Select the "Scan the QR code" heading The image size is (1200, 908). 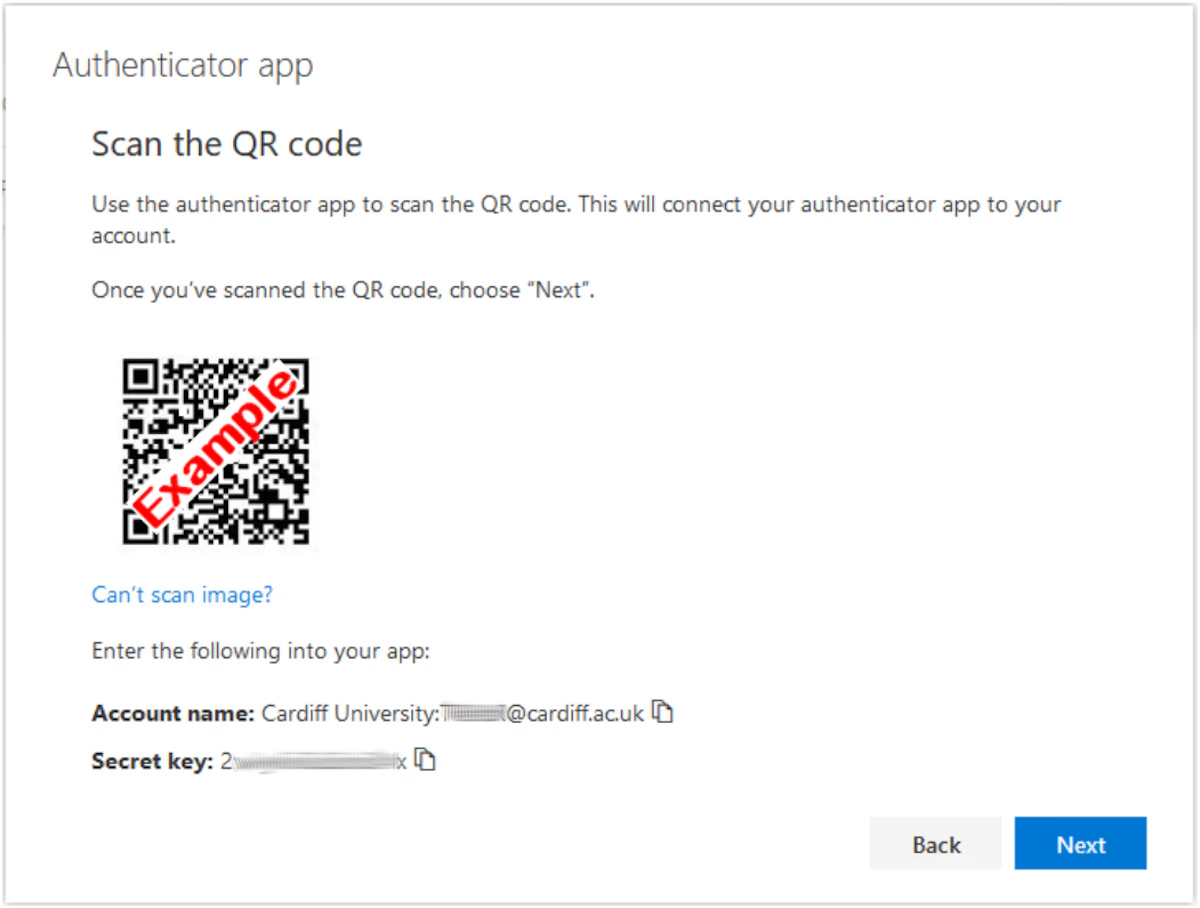[x=227, y=145]
